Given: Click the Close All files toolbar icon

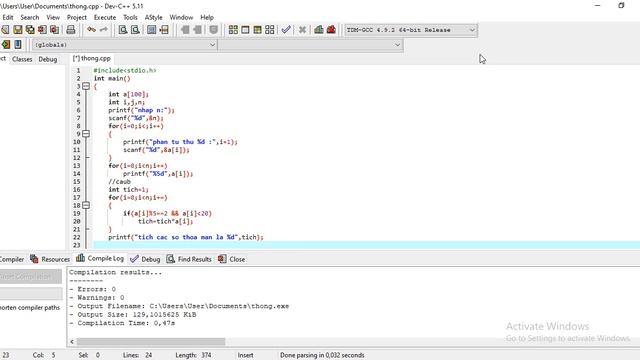Looking at the screenshot, I should coord(54,30).
